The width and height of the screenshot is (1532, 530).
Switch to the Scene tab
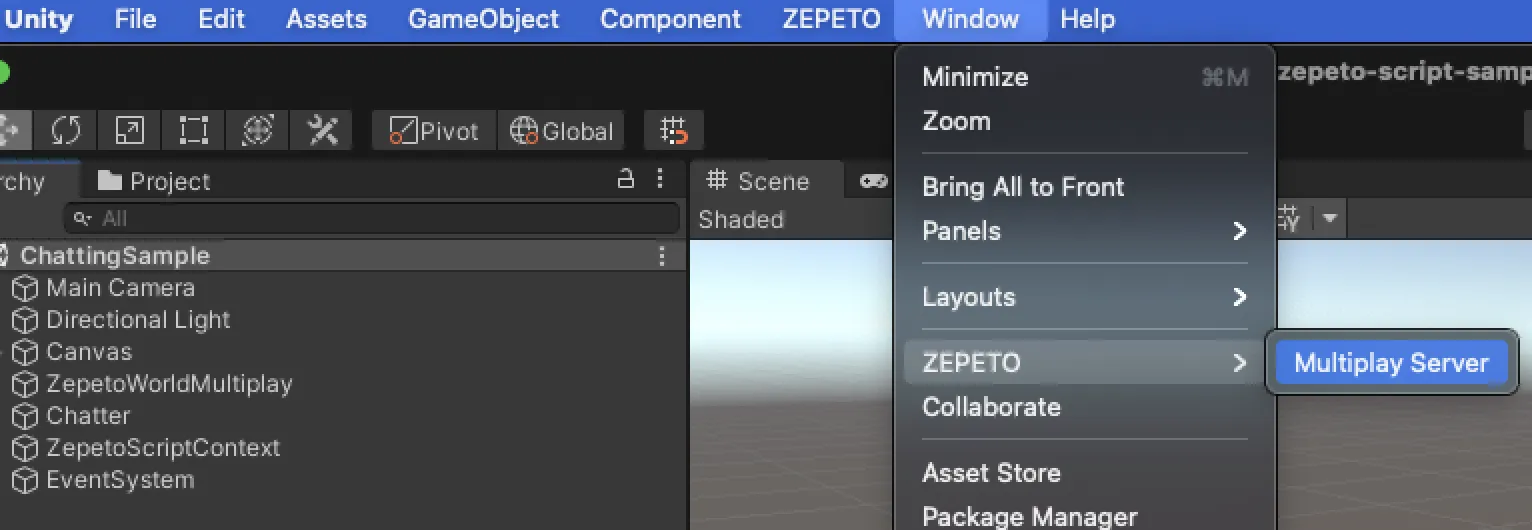pos(758,181)
